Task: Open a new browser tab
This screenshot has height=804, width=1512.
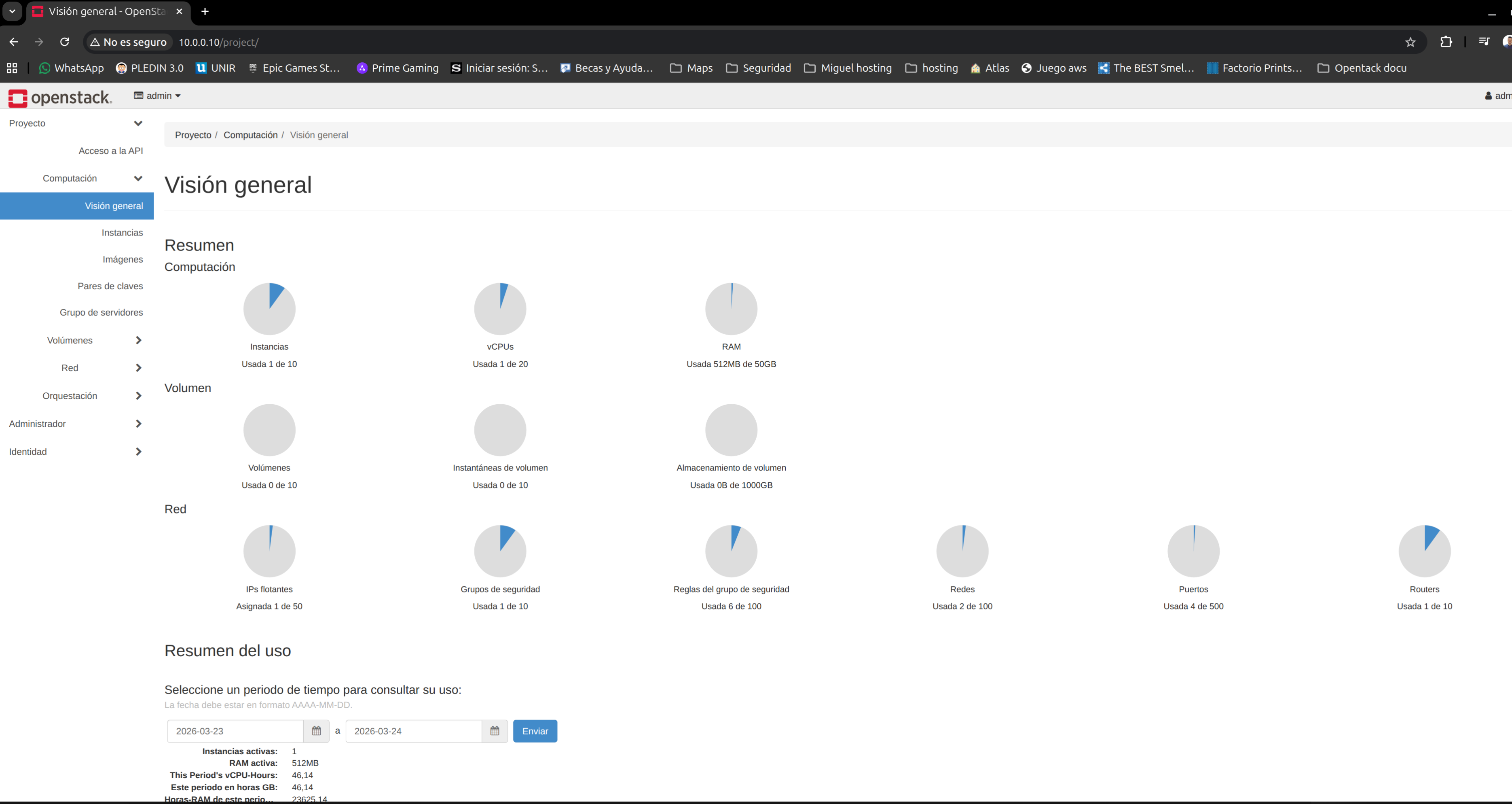Action: coord(205,11)
